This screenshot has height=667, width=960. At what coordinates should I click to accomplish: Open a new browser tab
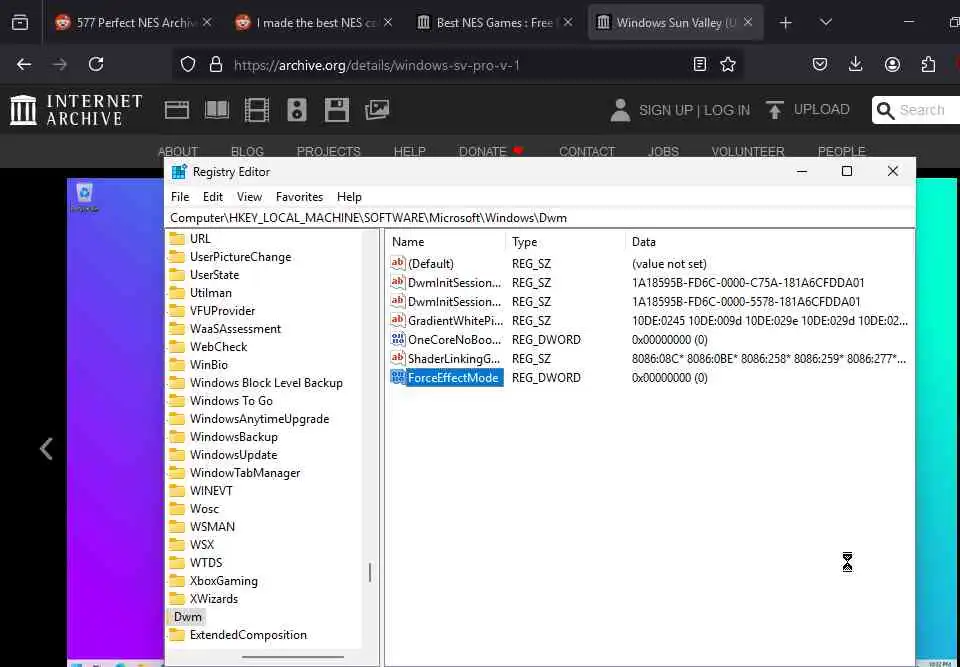click(x=786, y=23)
